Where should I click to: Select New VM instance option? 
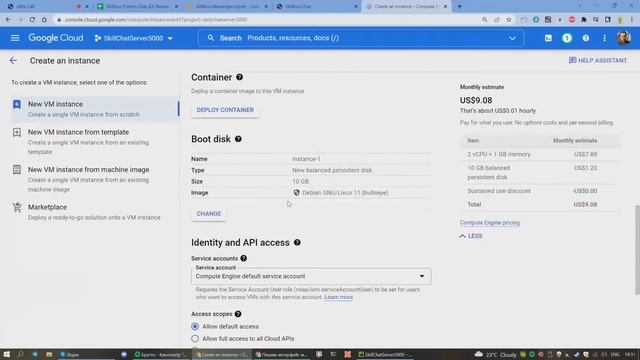tap(95, 109)
